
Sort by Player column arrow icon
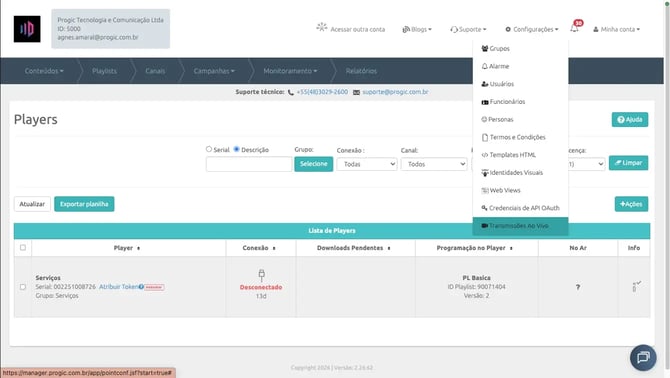click(138, 248)
